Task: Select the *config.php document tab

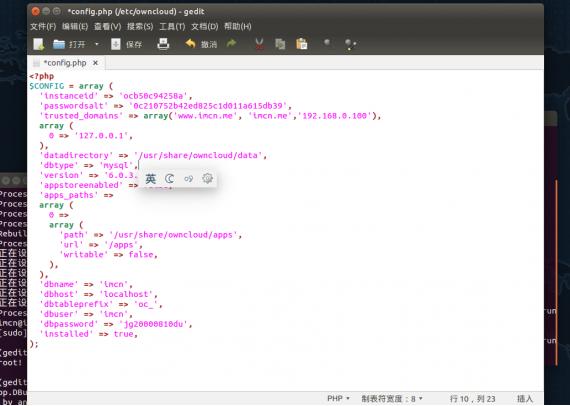Action: point(65,63)
